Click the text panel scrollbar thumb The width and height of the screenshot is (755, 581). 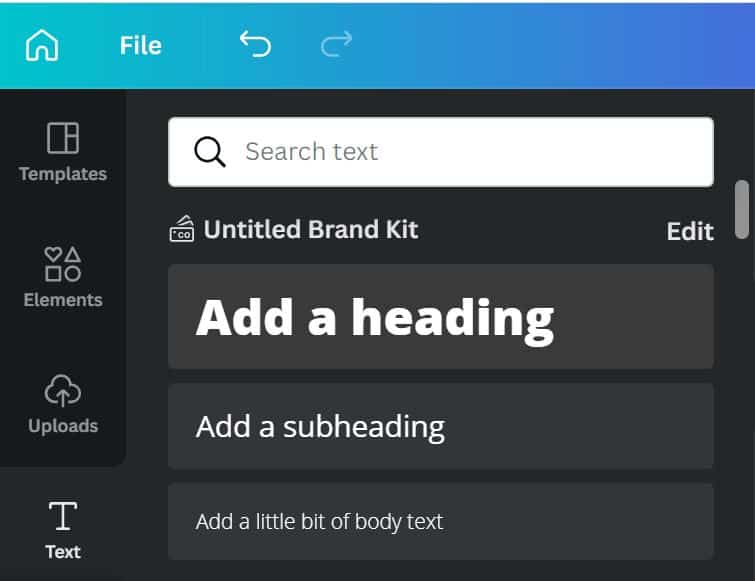(742, 209)
